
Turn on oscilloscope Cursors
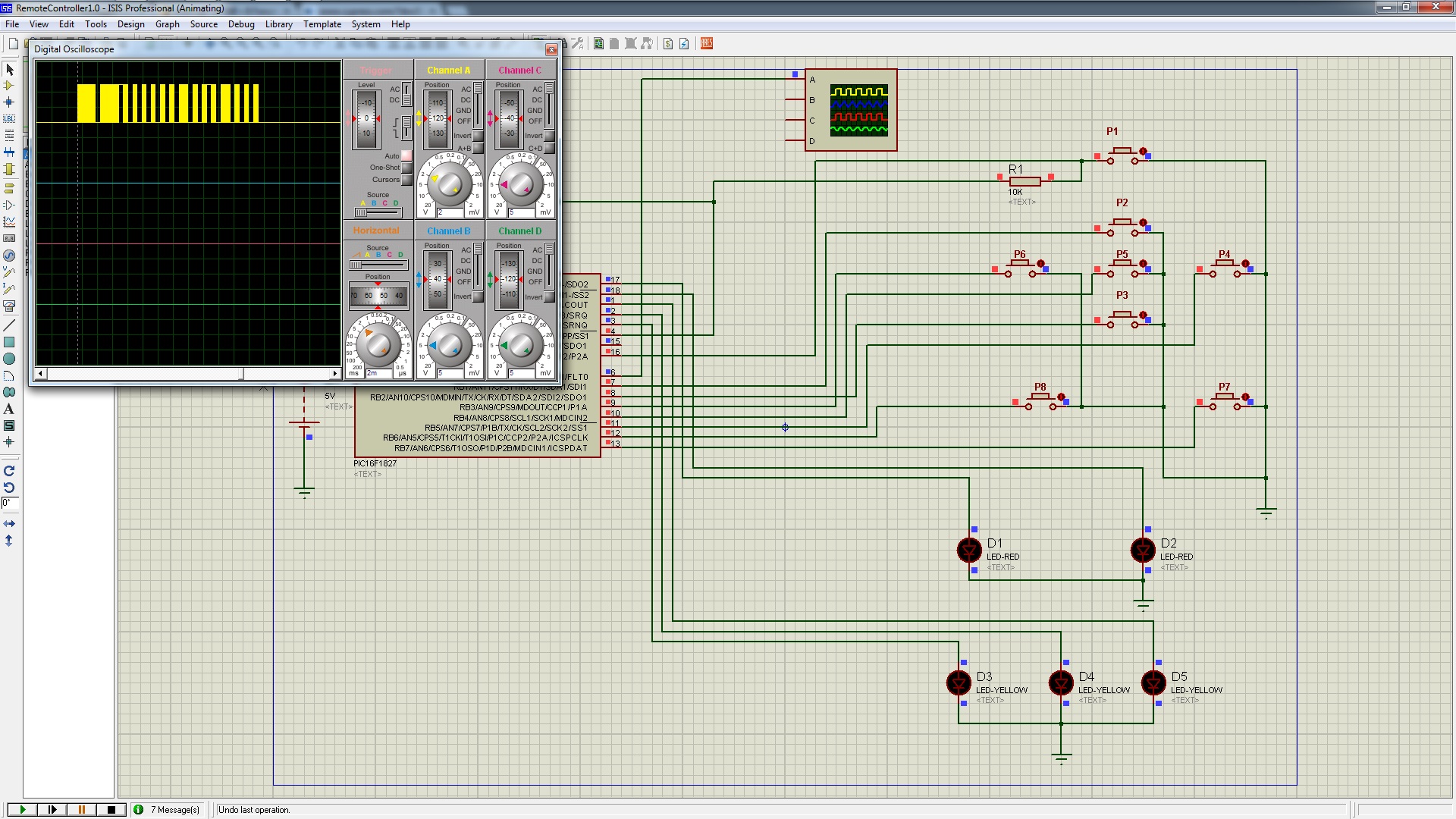coord(406,180)
